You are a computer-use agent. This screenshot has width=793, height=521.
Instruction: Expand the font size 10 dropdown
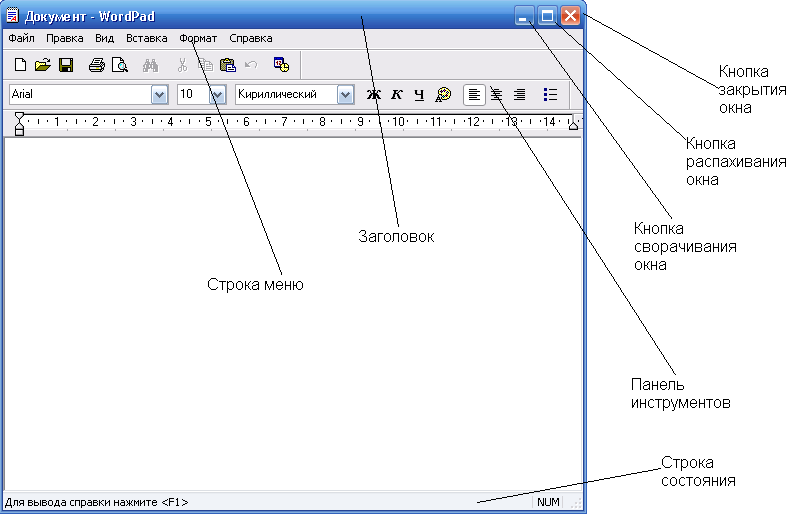coord(217,95)
